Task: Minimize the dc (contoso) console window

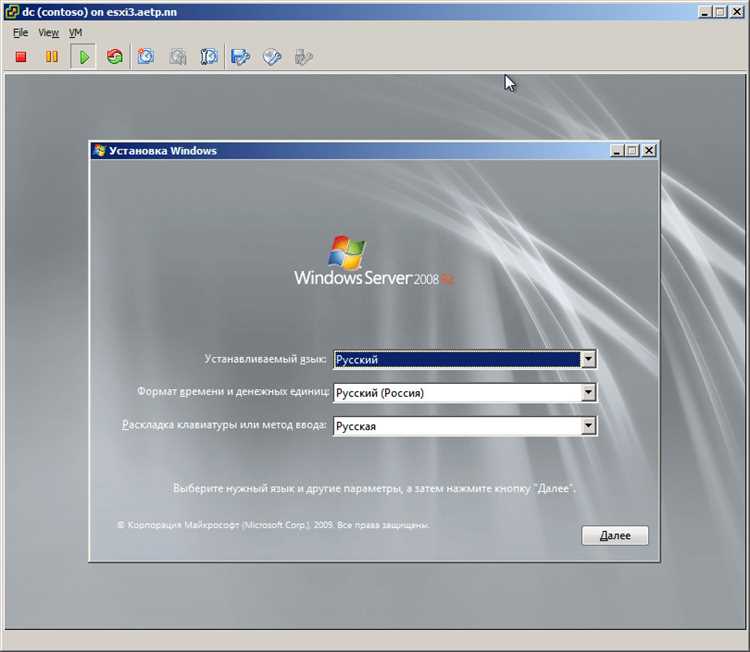Action: click(x=705, y=12)
